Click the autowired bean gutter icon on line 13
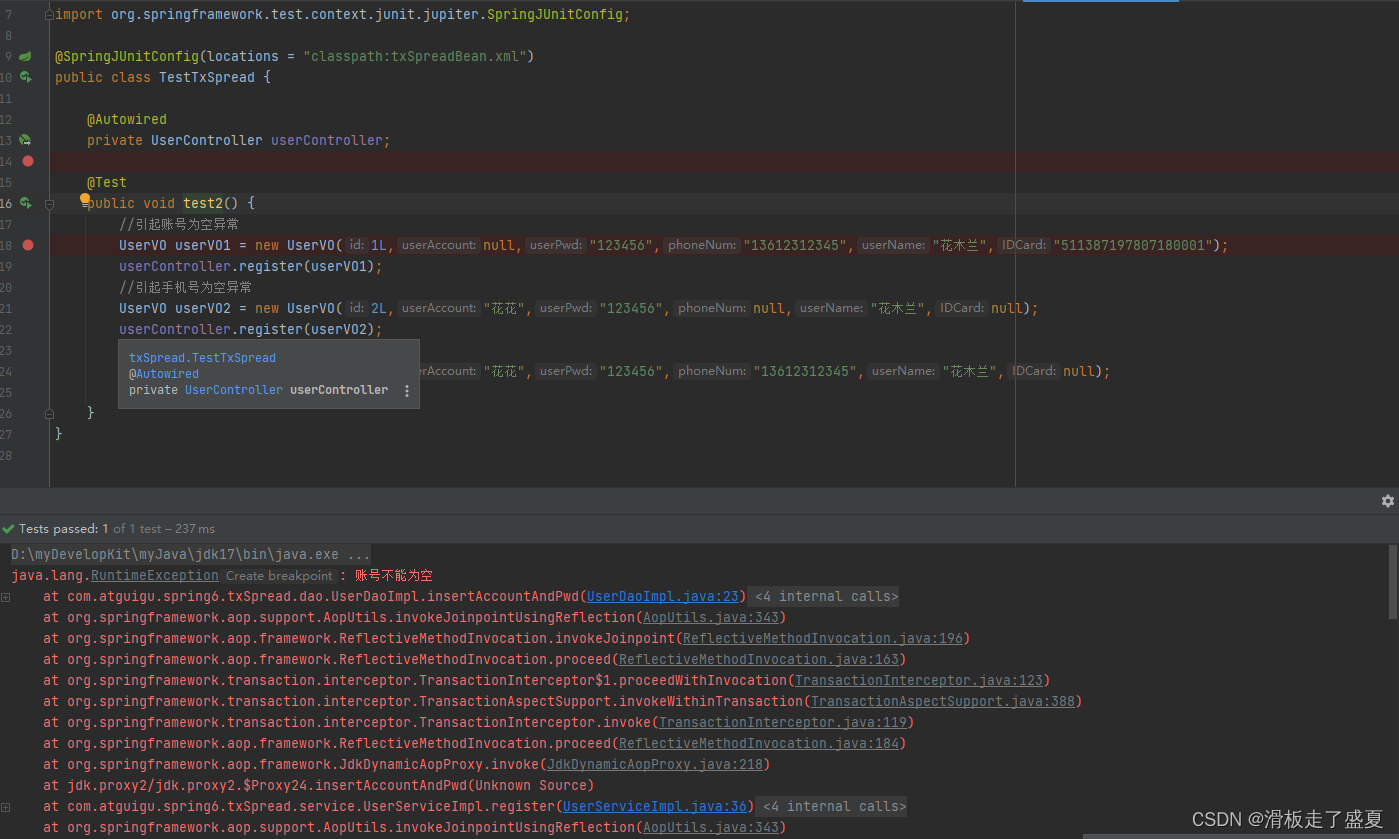This screenshot has width=1399, height=839. (x=26, y=140)
